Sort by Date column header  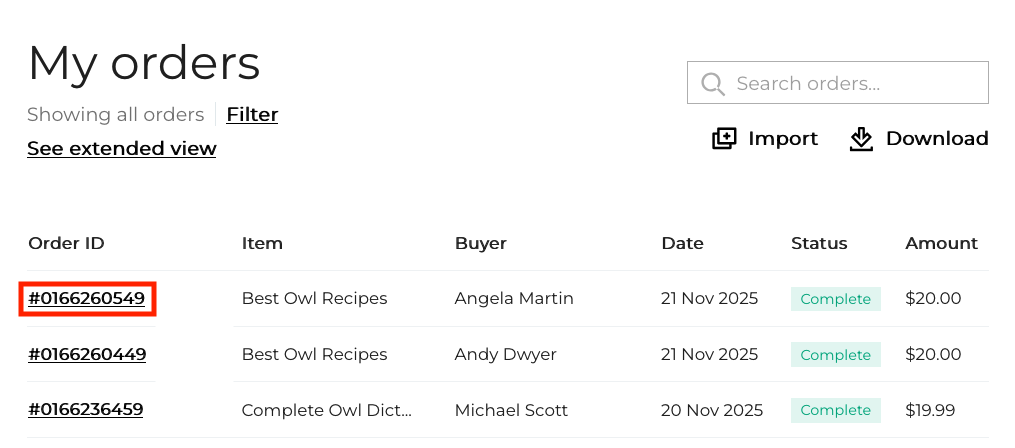click(682, 243)
